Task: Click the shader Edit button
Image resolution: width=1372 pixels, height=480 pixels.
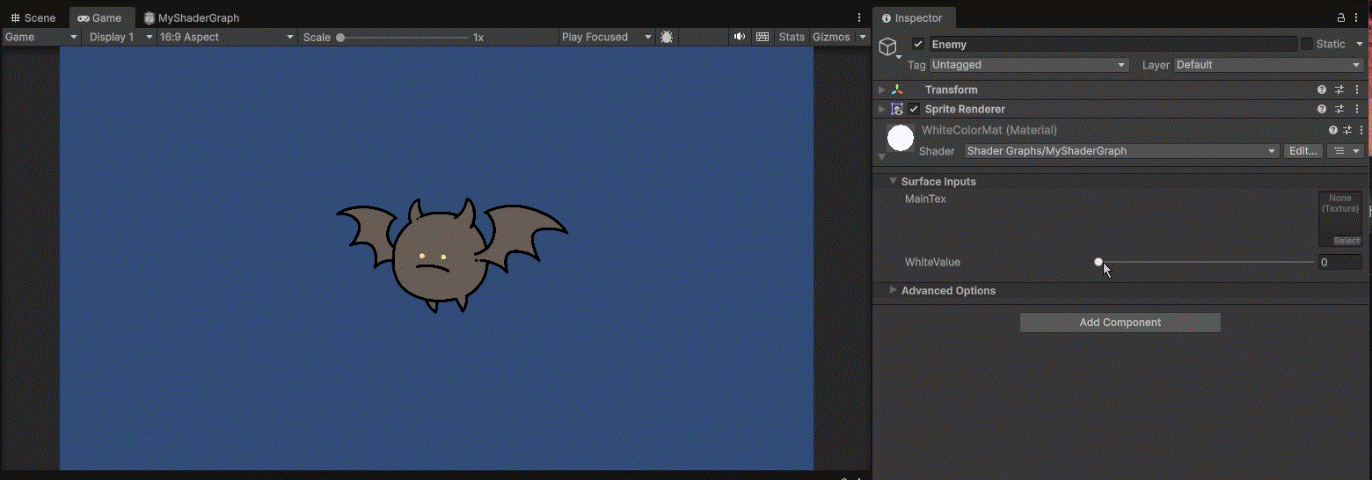Action: point(1303,151)
